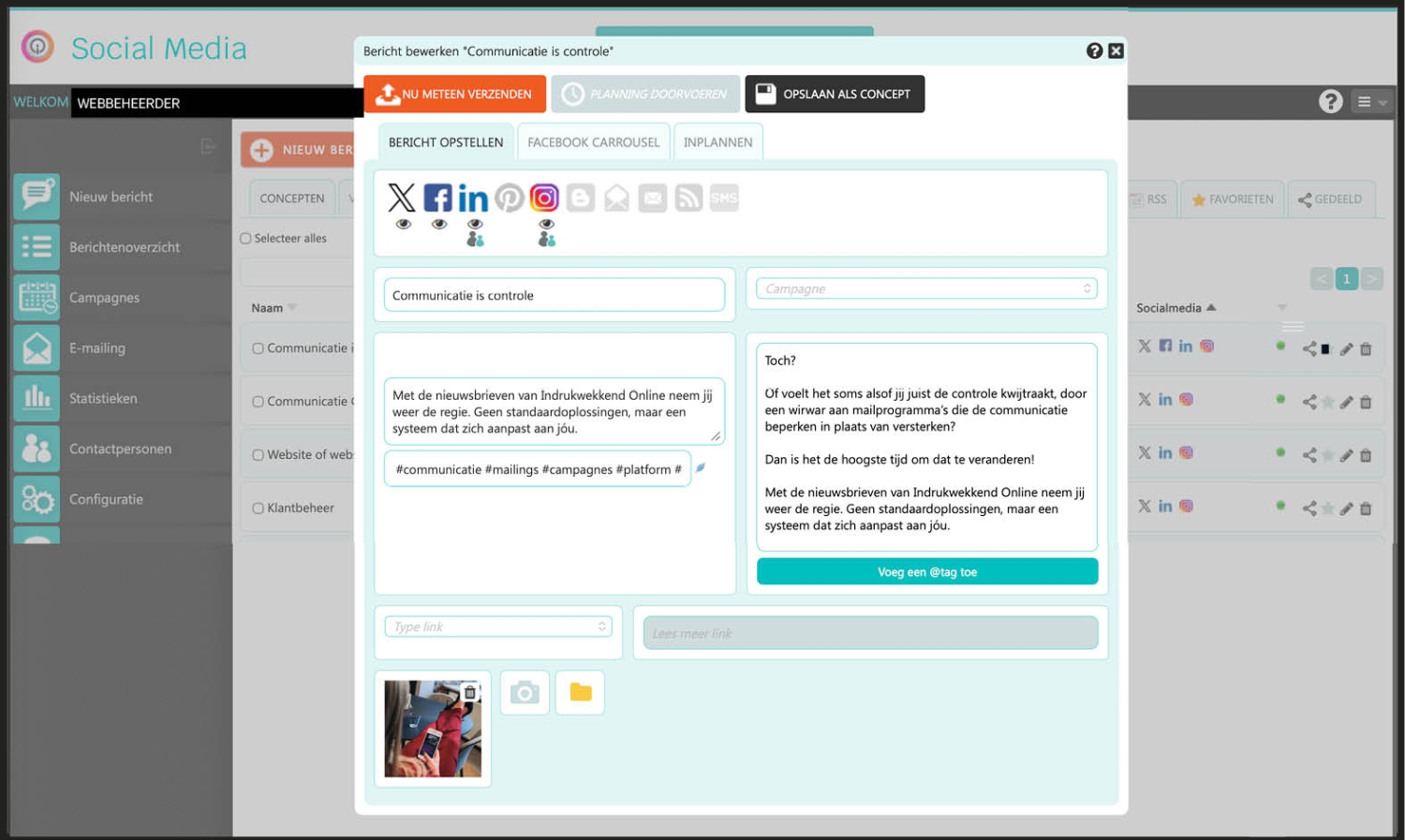This screenshot has width=1405, height=840.
Task: Open the 'Type link' dropdown
Action: point(498,626)
